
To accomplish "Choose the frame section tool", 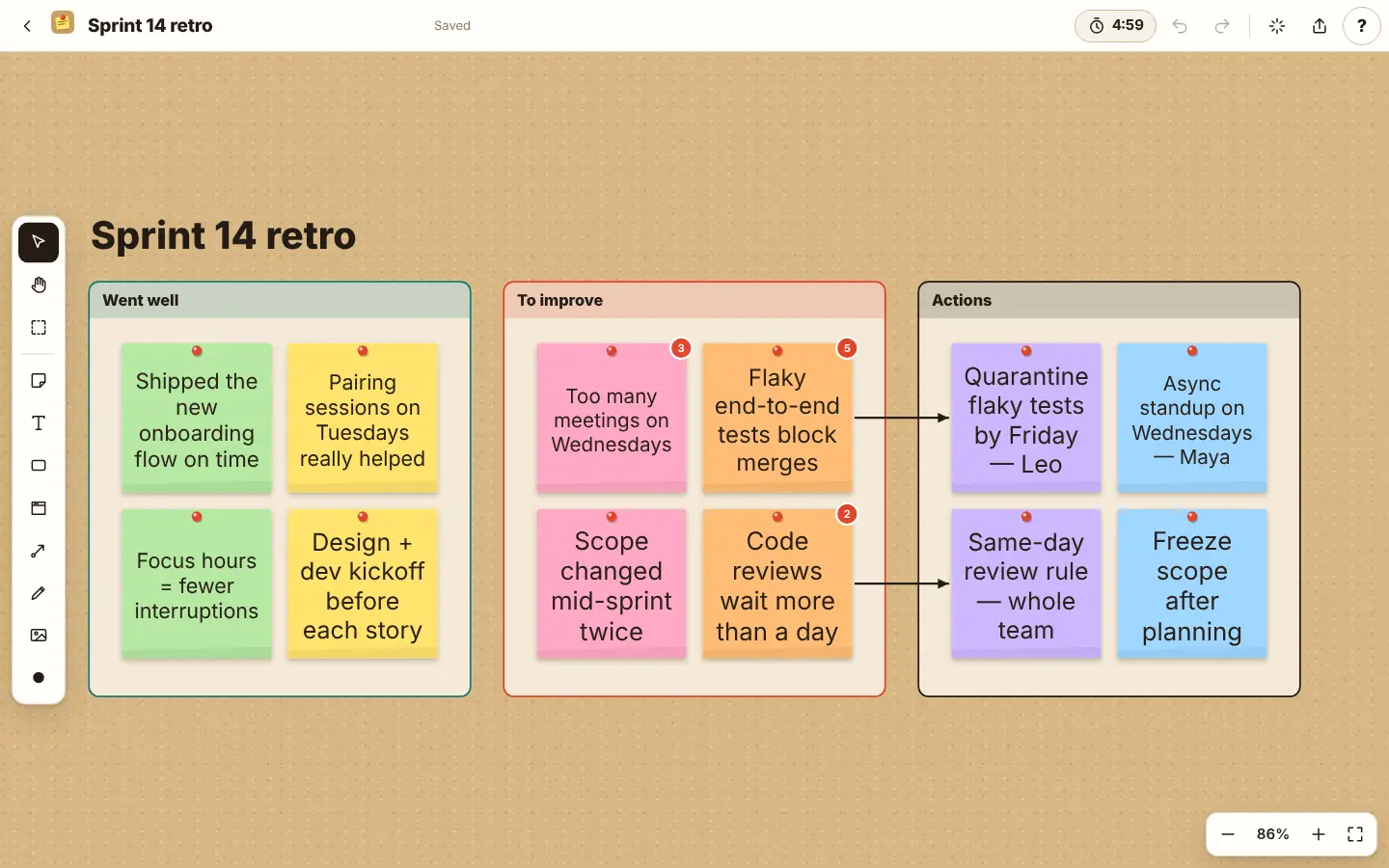I will (x=39, y=508).
